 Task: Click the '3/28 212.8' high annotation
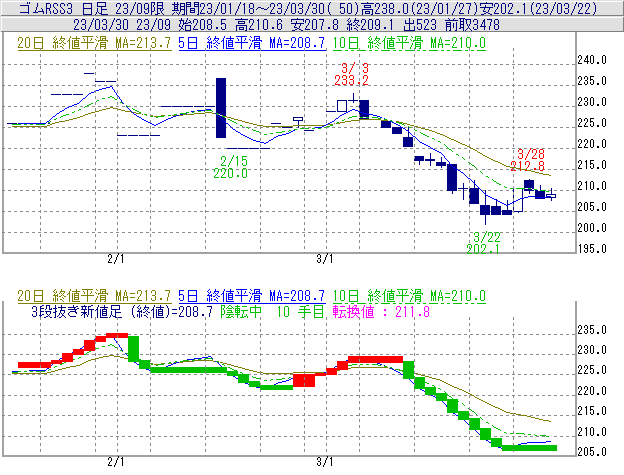528,160
